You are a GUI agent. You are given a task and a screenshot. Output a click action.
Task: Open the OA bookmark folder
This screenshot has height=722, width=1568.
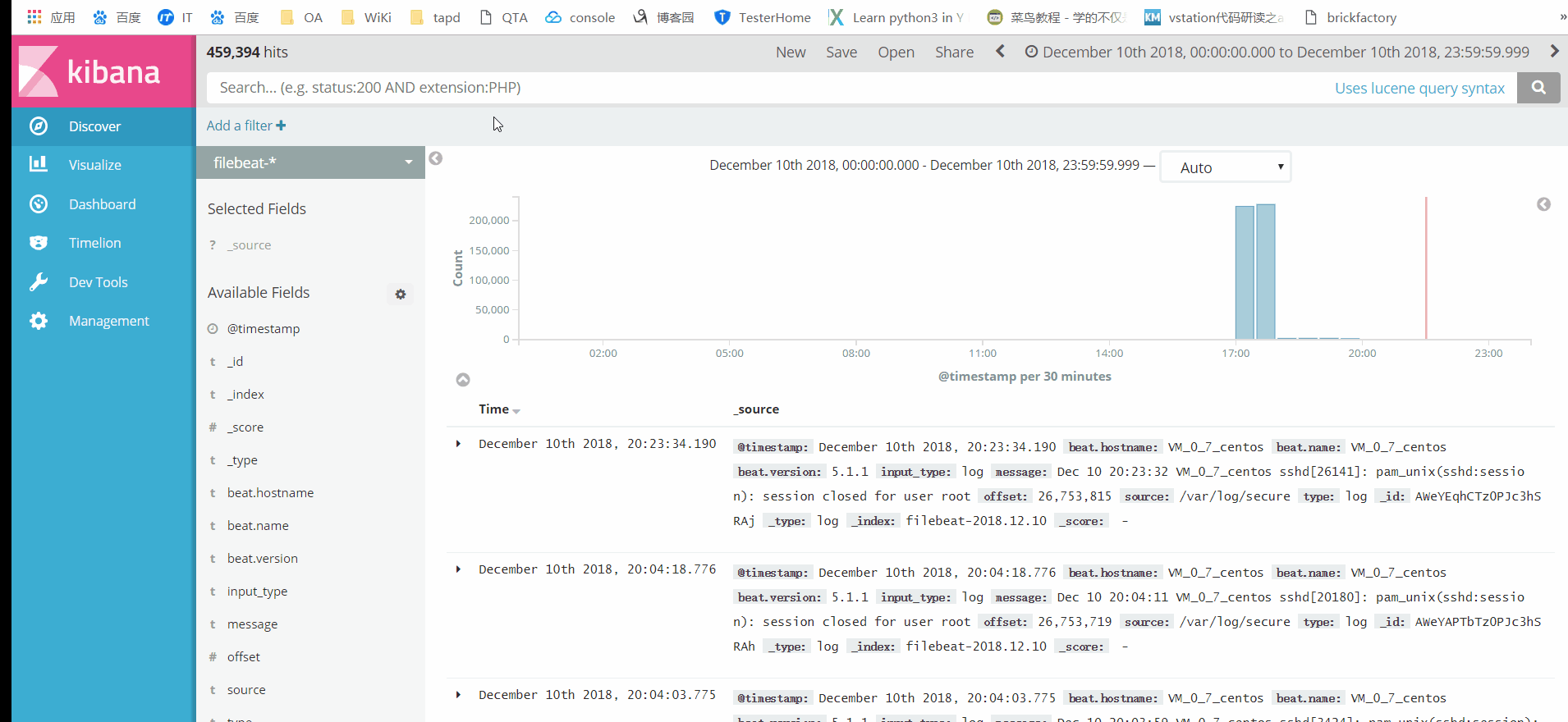click(x=300, y=17)
